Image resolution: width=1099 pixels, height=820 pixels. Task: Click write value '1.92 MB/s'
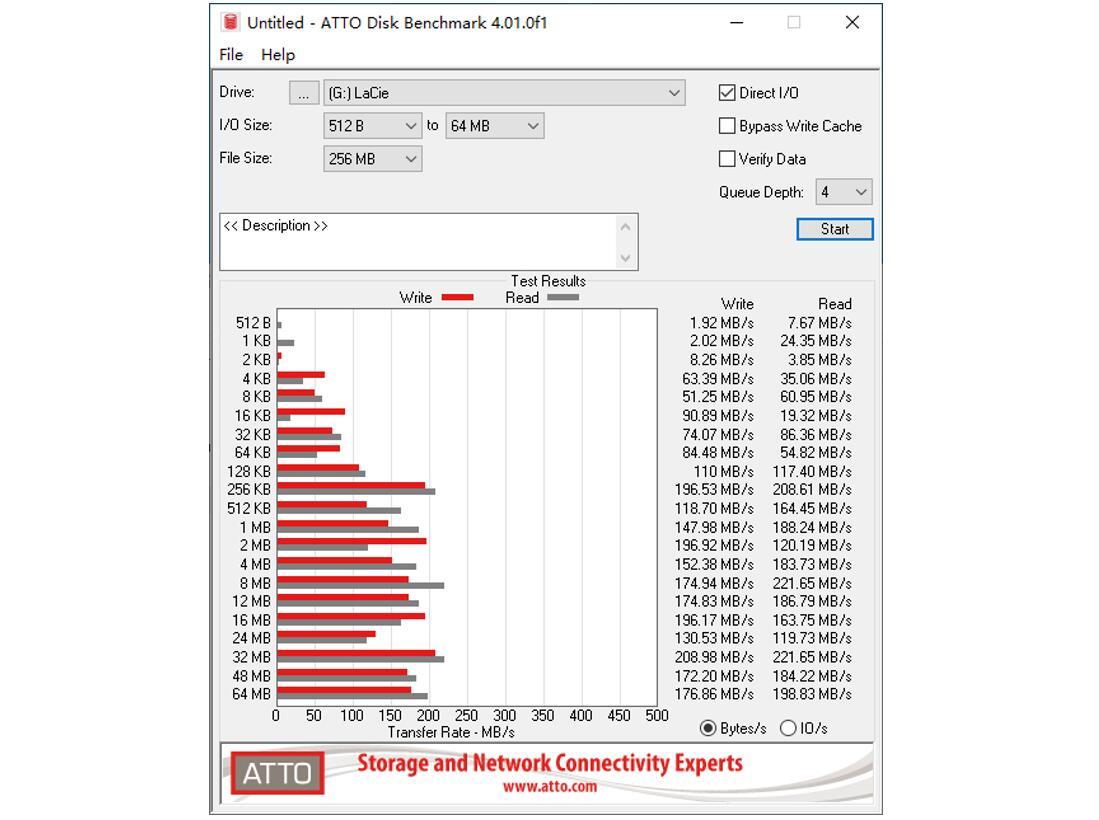pyautogui.click(x=721, y=323)
